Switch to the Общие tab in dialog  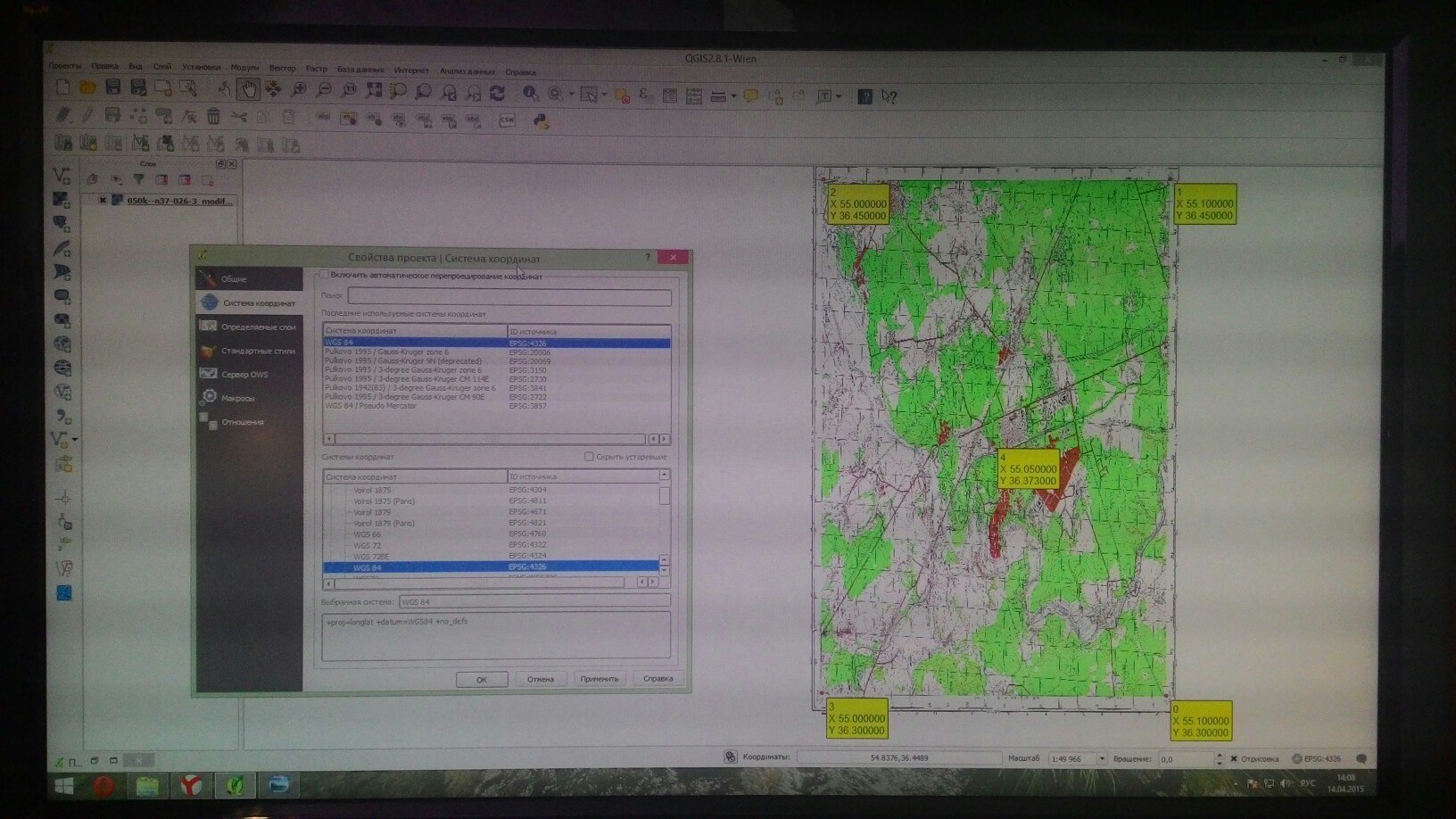coord(250,278)
